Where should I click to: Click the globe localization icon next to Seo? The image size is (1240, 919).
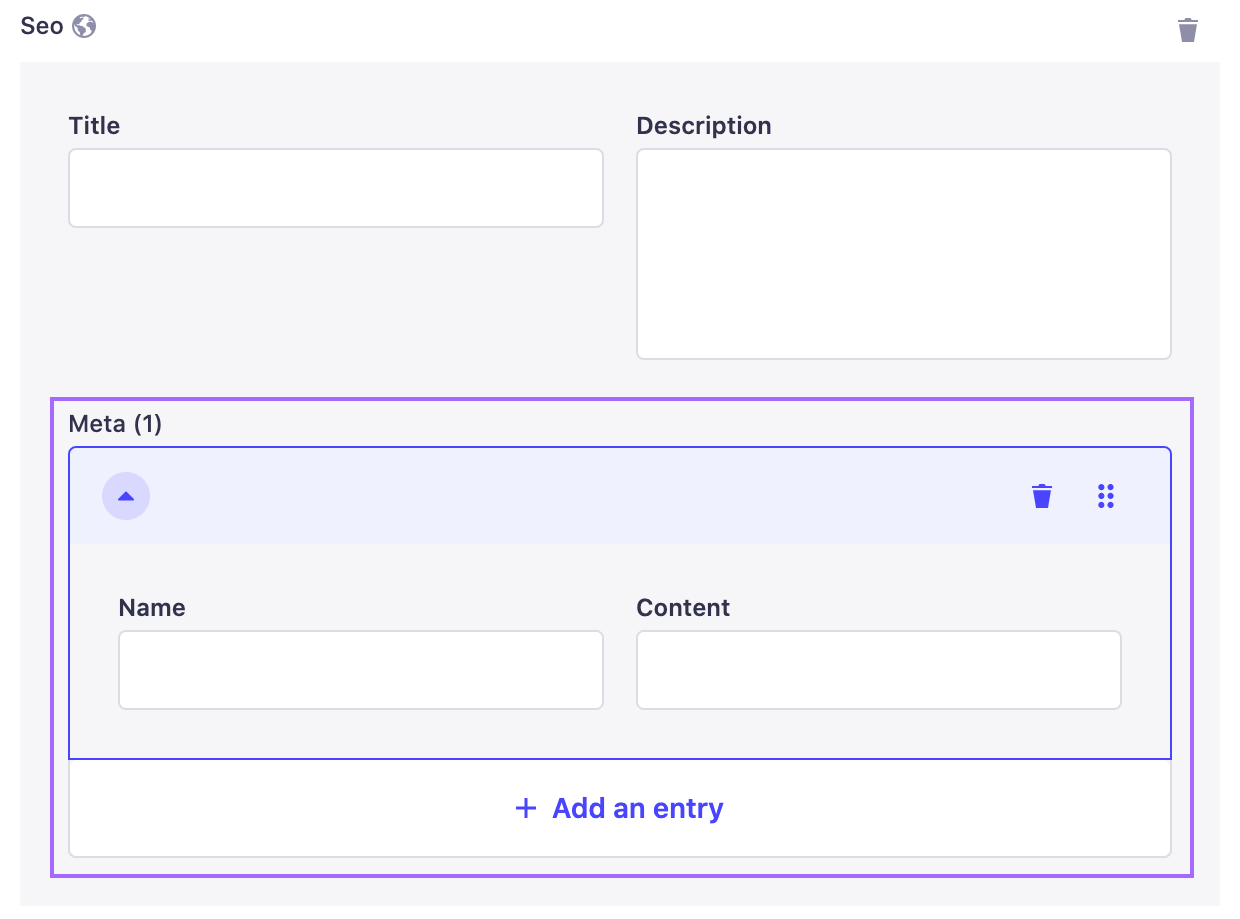click(x=84, y=26)
